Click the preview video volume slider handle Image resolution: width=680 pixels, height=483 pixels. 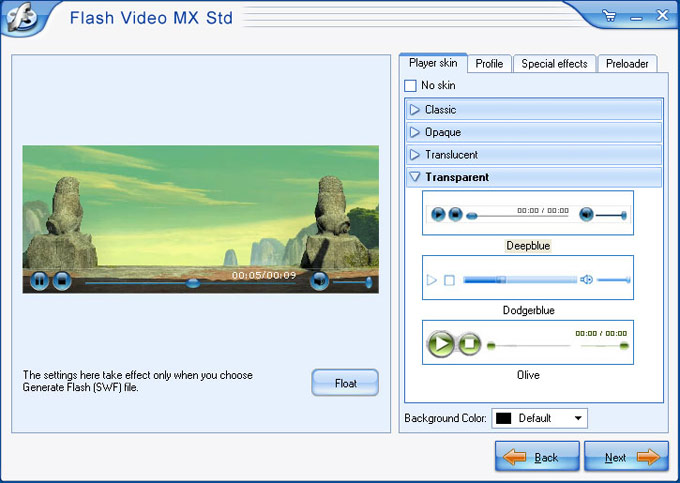coord(369,282)
